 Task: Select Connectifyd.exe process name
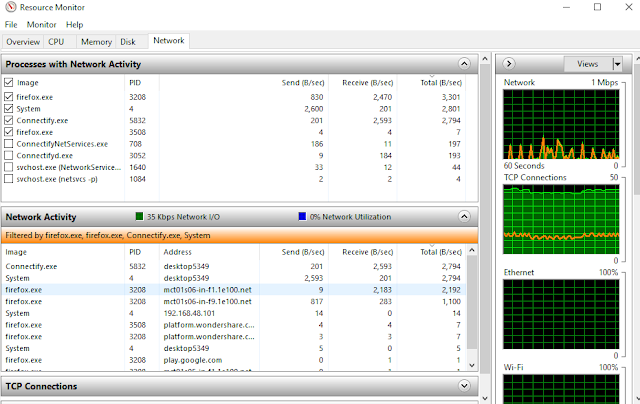click(x=44, y=155)
